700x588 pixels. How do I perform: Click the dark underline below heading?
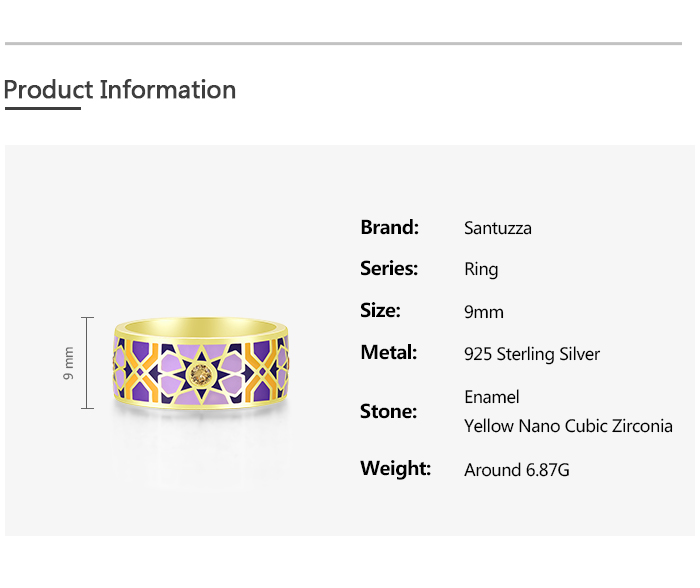(x=42, y=108)
